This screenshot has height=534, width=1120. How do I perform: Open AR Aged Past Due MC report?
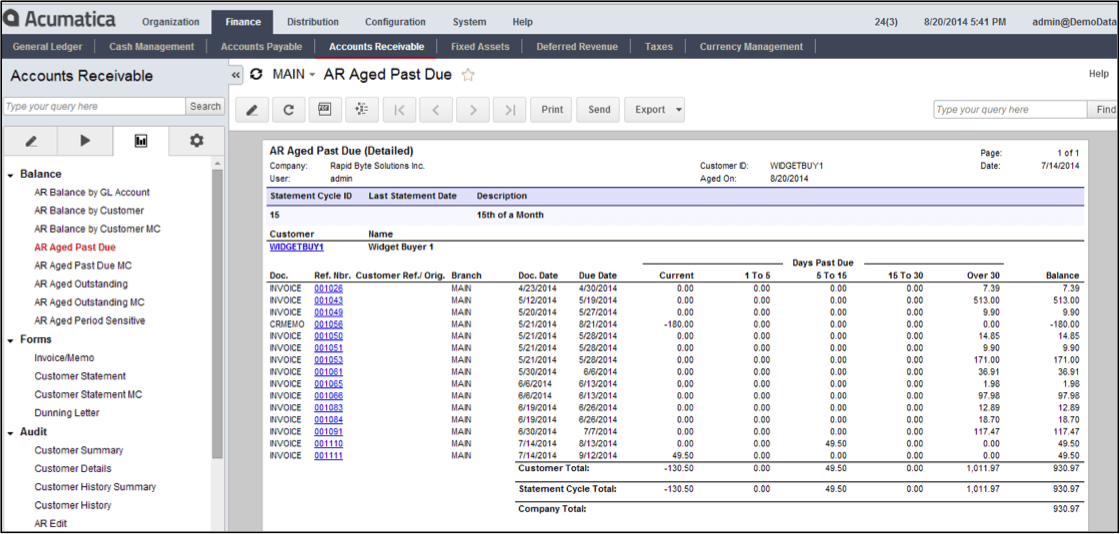pos(83,266)
